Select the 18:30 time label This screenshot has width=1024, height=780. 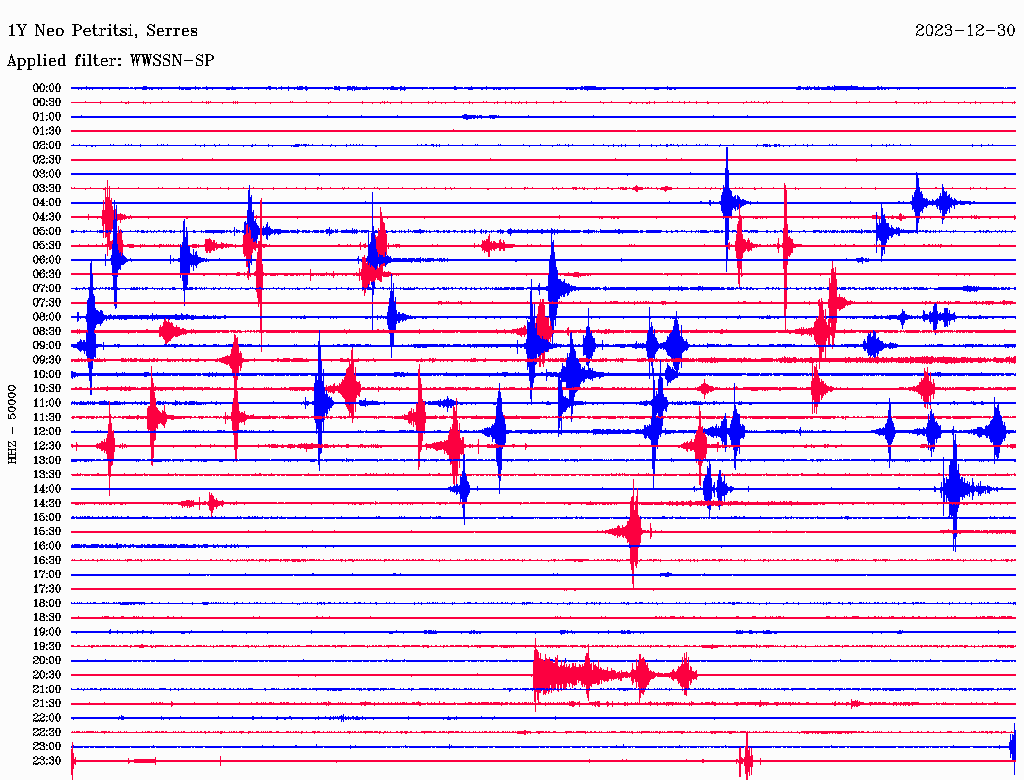click(x=47, y=617)
